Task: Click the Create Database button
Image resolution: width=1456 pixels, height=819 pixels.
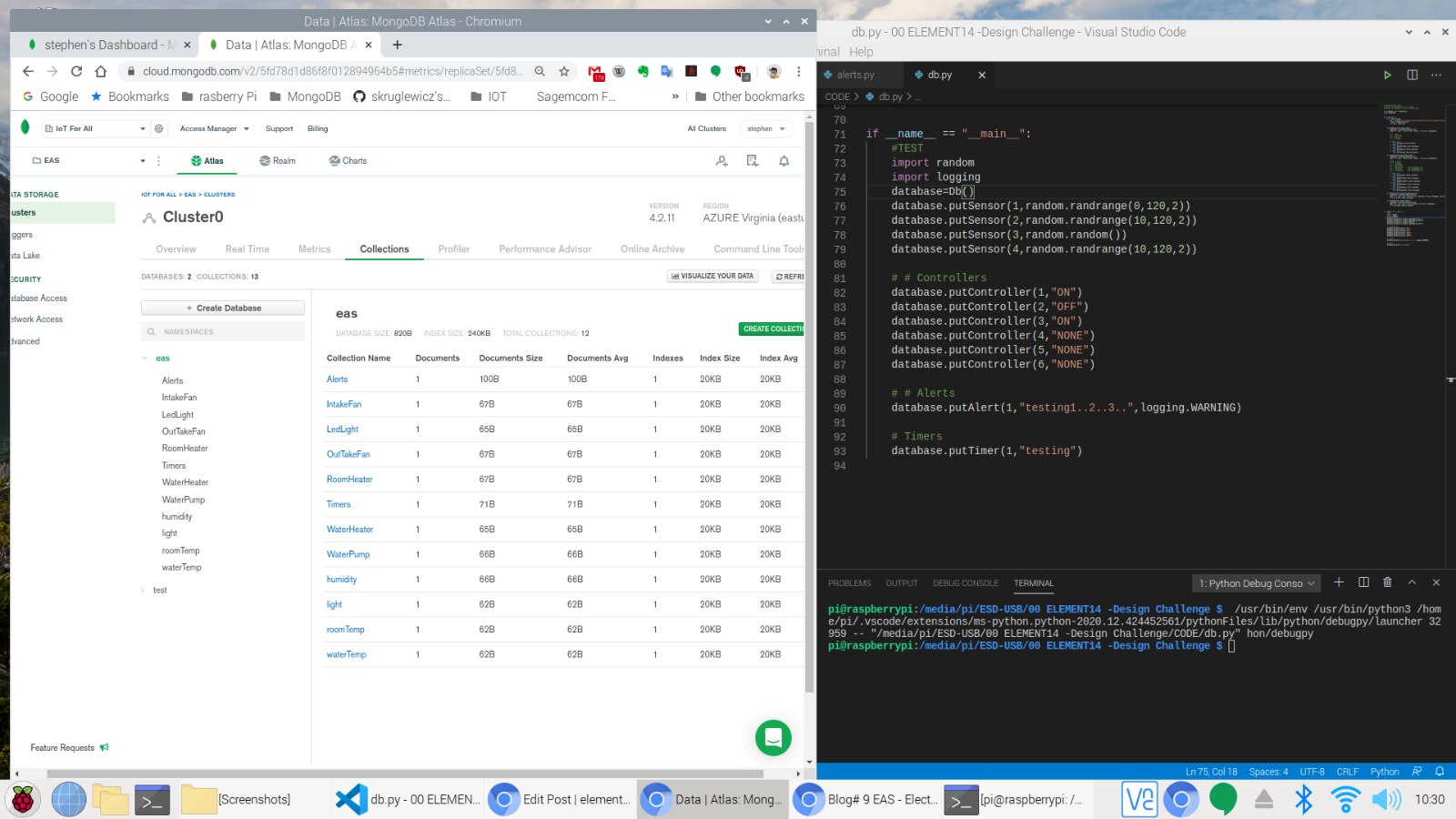Action: [223, 308]
